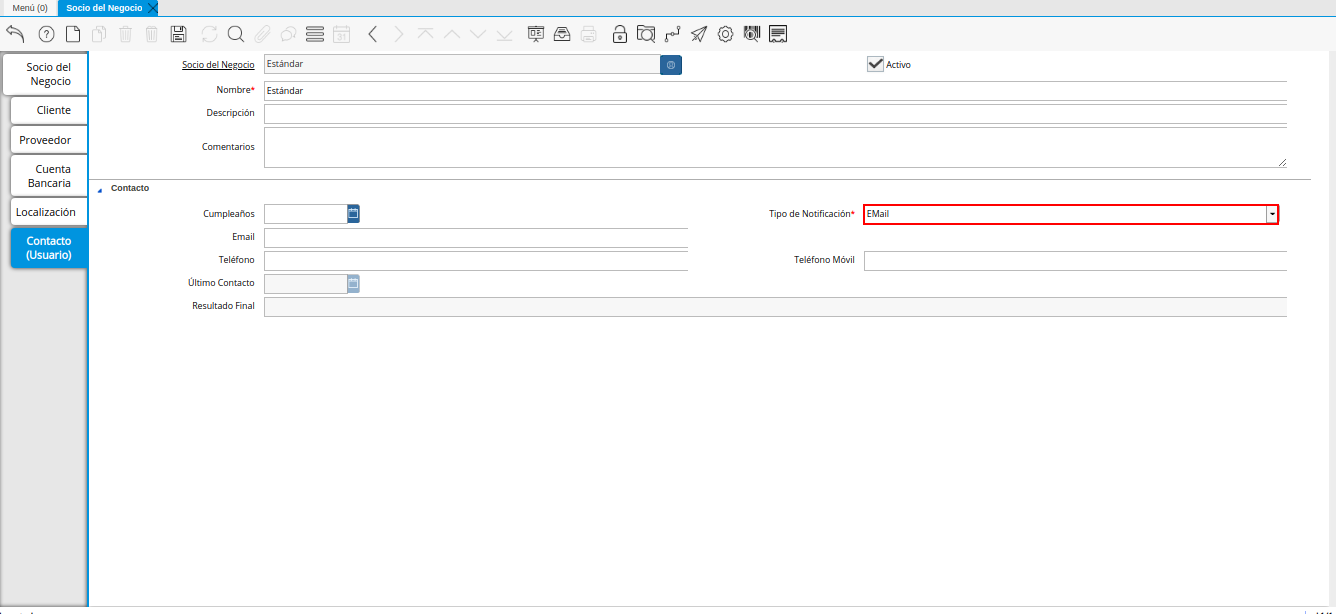Open the Tipo de Notificación dropdown
1336x614 pixels.
click(x=1271, y=214)
